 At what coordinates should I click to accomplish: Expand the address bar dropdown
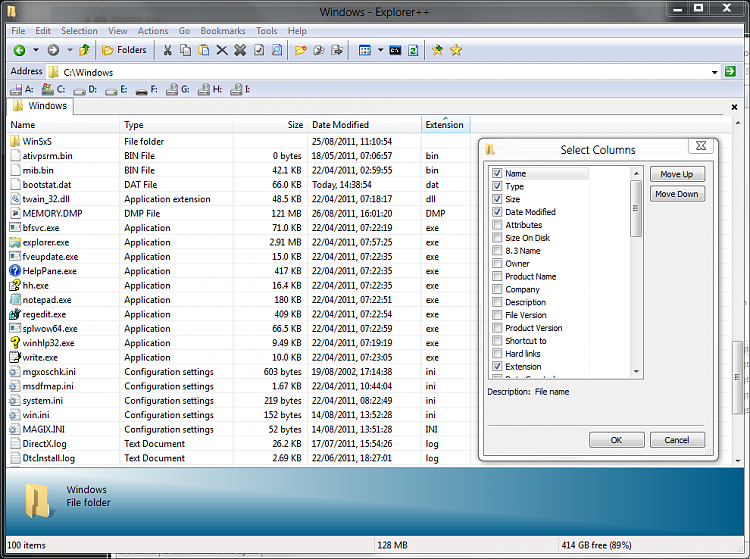(x=715, y=72)
